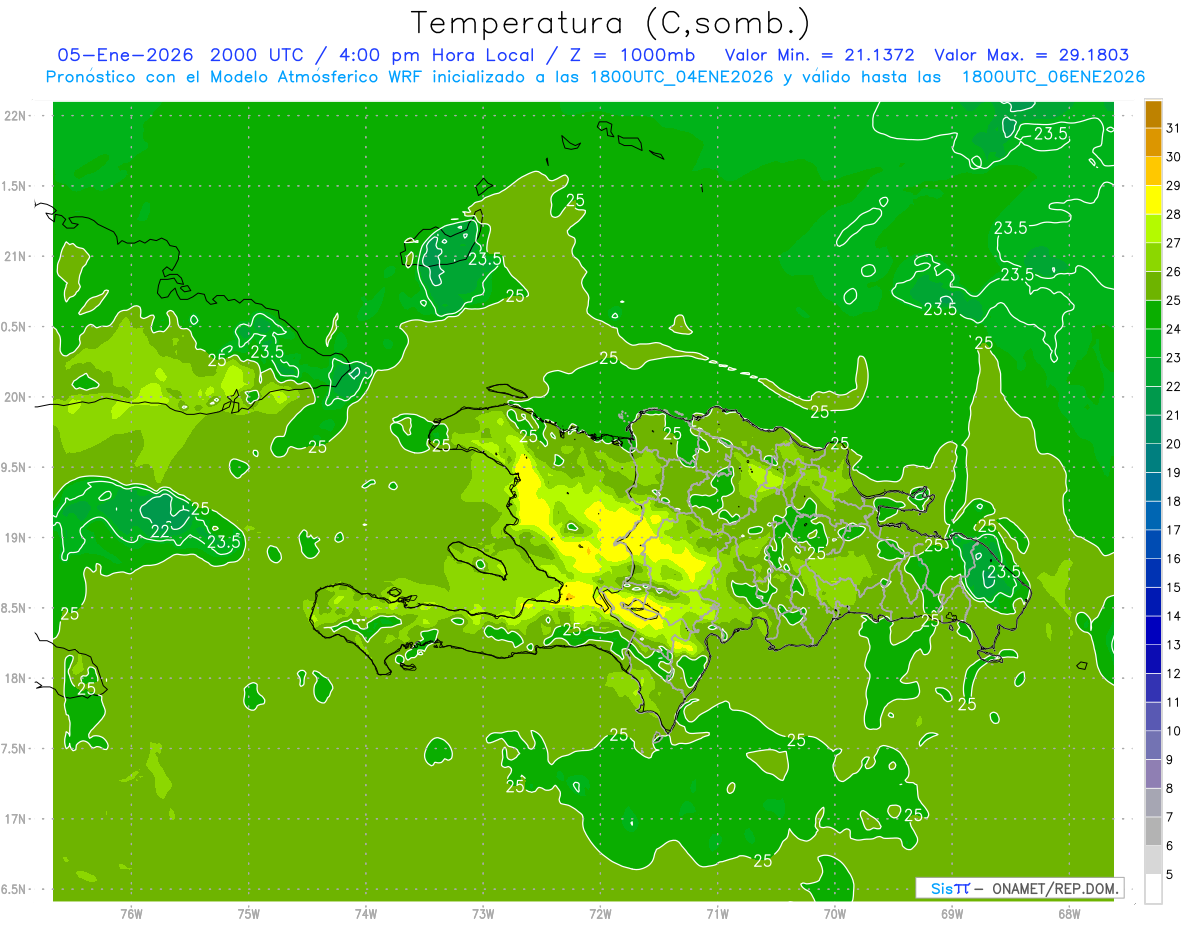Click the "ONAMET/REP.DOM." credit label
This screenshot has height=927, width=1200.
click(x=1055, y=888)
